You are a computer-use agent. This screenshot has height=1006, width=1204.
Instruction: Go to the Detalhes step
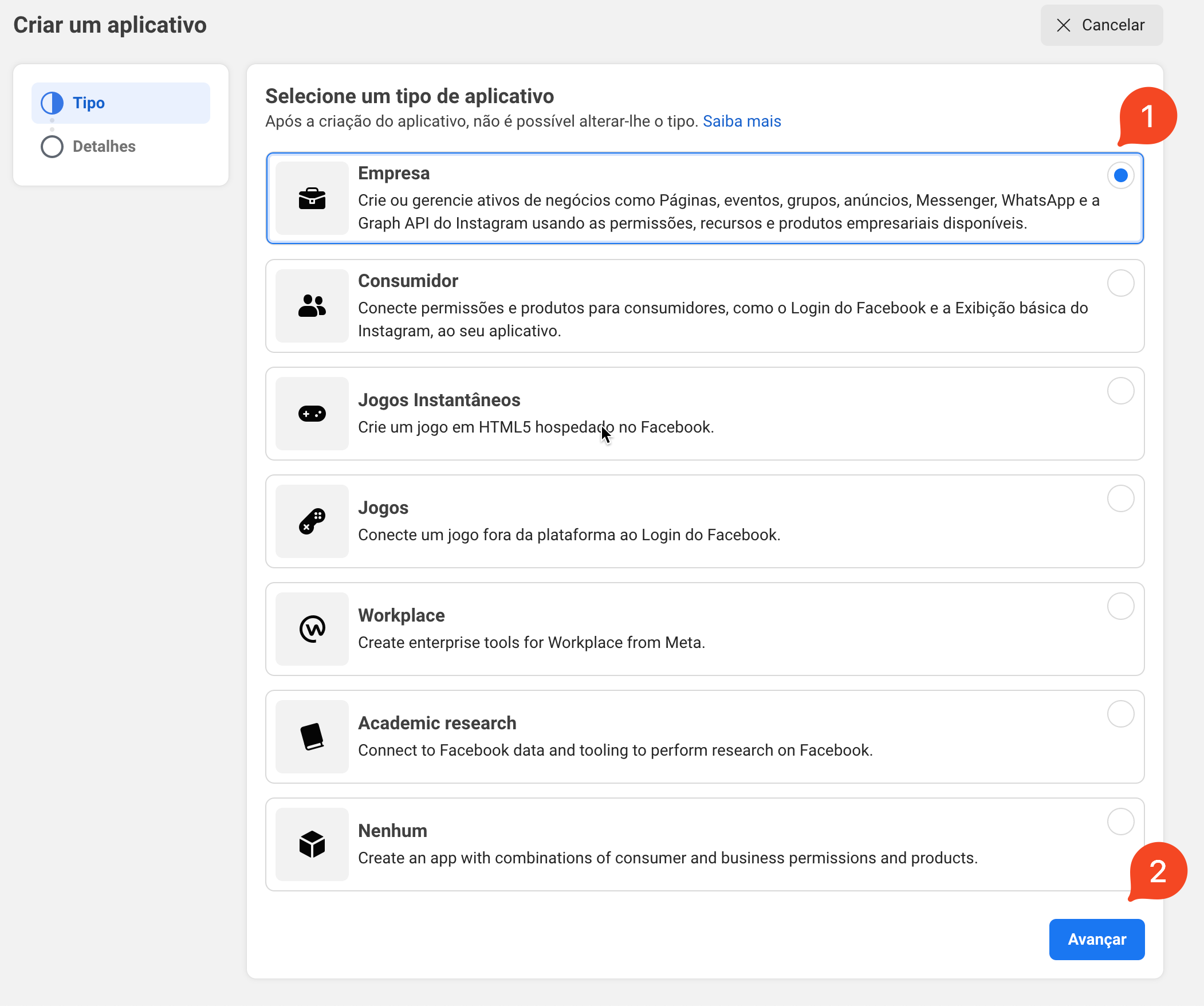tap(104, 147)
